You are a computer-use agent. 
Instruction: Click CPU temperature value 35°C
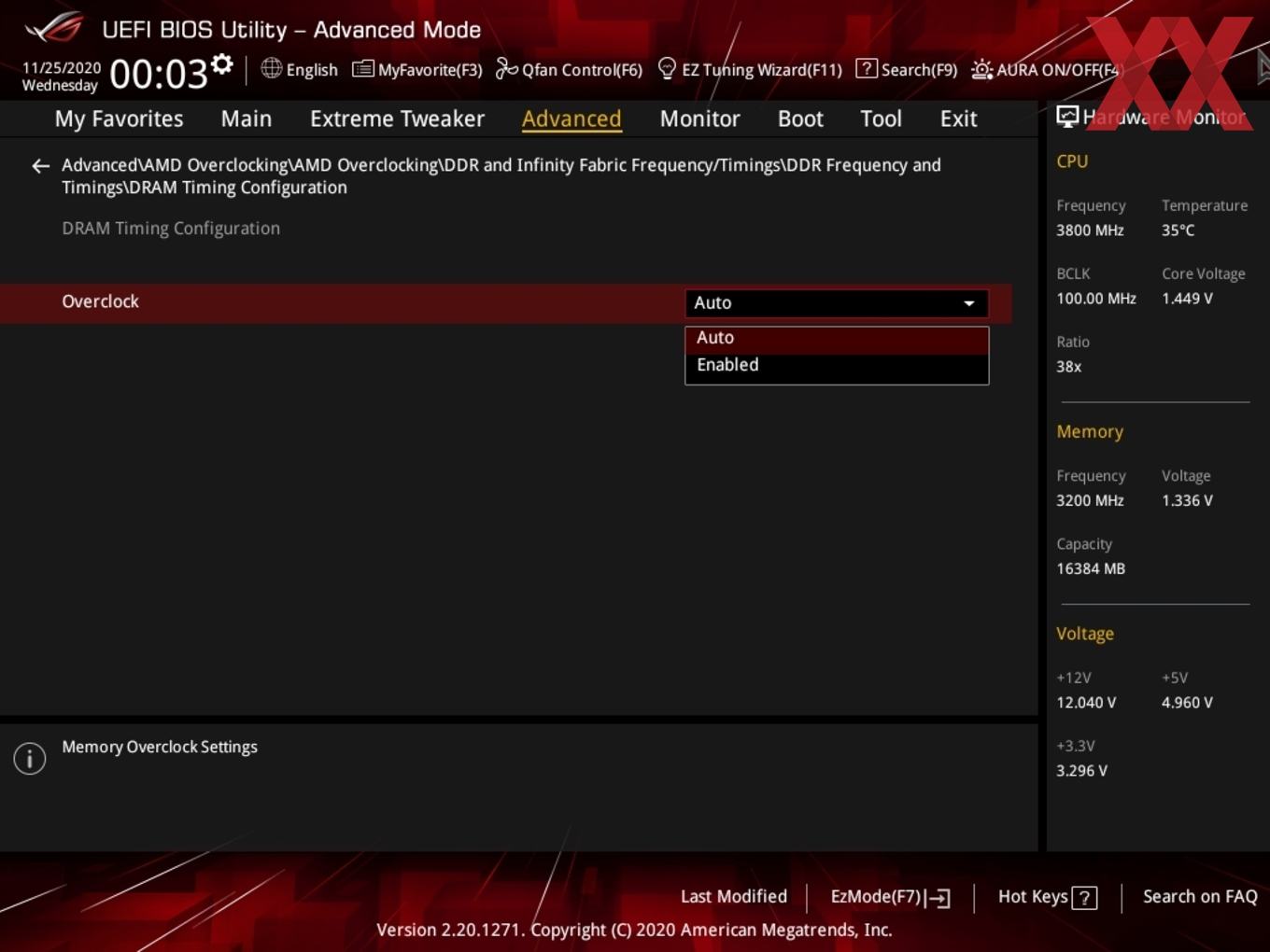click(x=1178, y=230)
